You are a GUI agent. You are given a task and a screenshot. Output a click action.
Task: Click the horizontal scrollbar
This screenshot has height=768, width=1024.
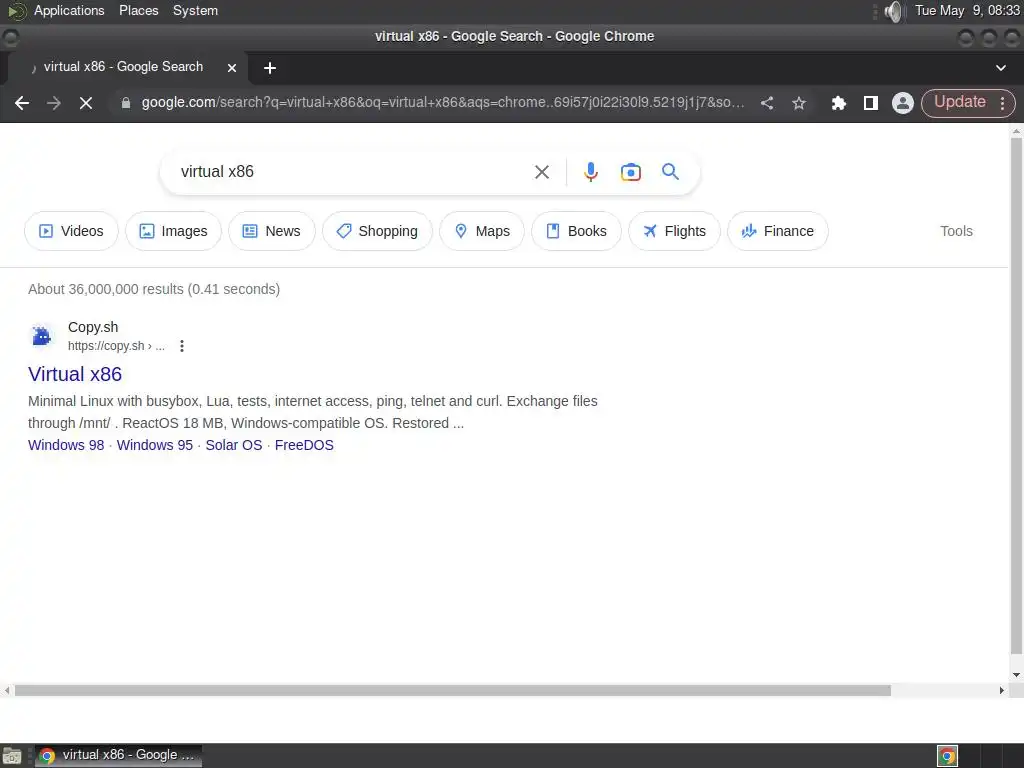(453, 690)
